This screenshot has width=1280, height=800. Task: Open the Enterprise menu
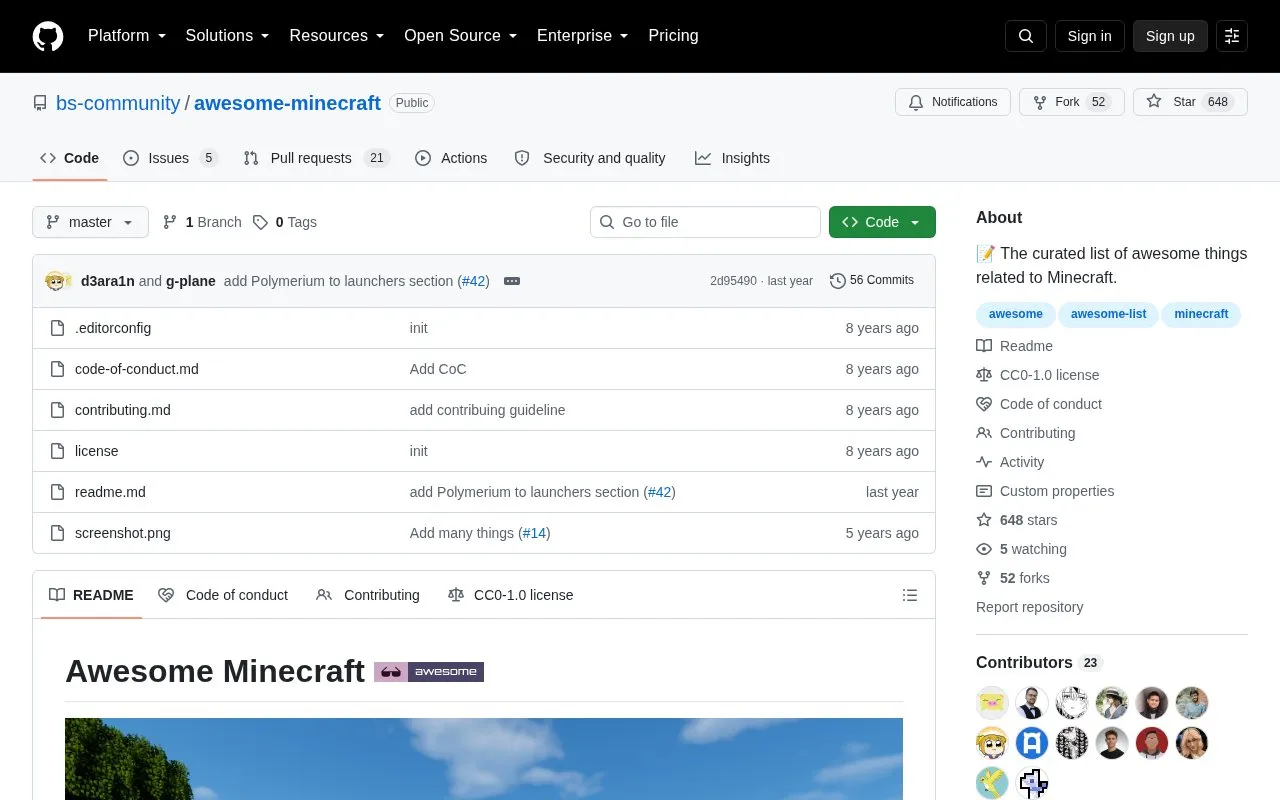pos(583,36)
